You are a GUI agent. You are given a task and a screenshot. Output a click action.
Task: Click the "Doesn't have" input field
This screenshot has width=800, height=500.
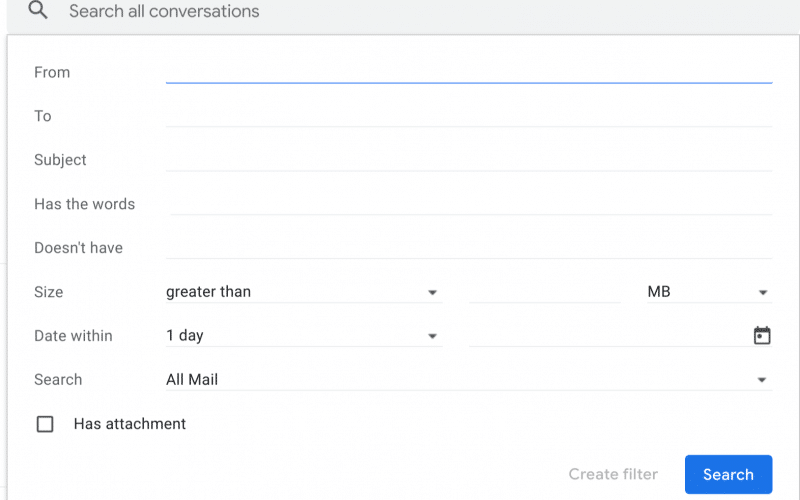coord(468,248)
